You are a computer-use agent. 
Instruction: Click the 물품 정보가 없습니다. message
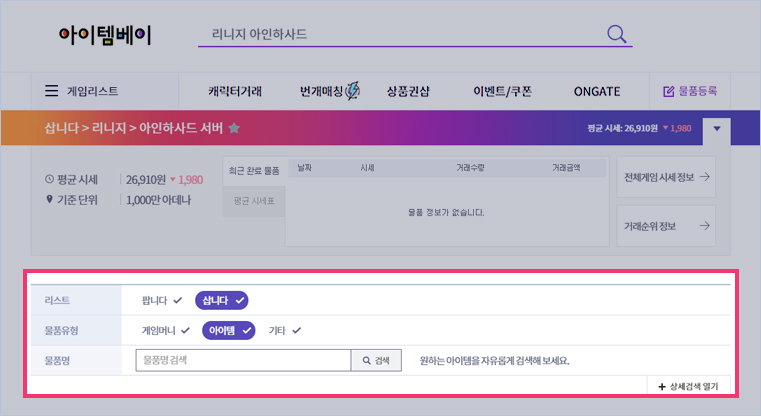pos(446,213)
